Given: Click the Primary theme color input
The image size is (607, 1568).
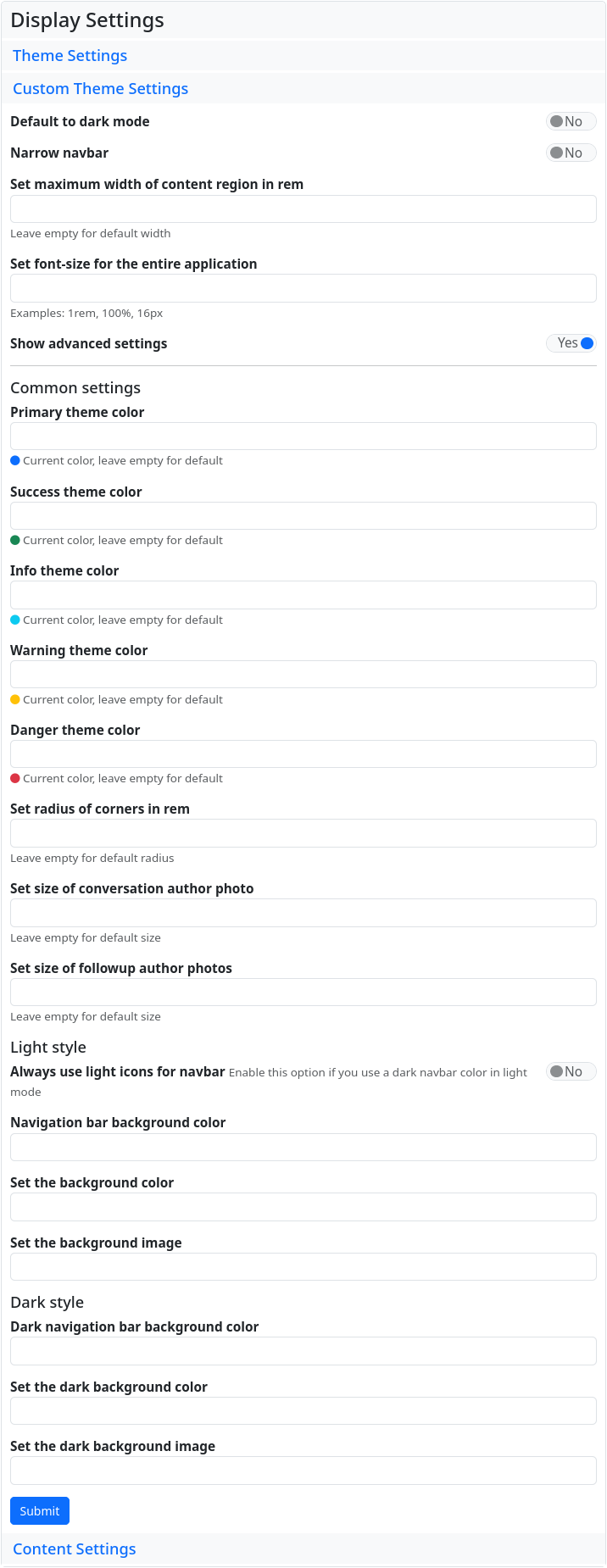Looking at the screenshot, I should [x=303, y=436].
